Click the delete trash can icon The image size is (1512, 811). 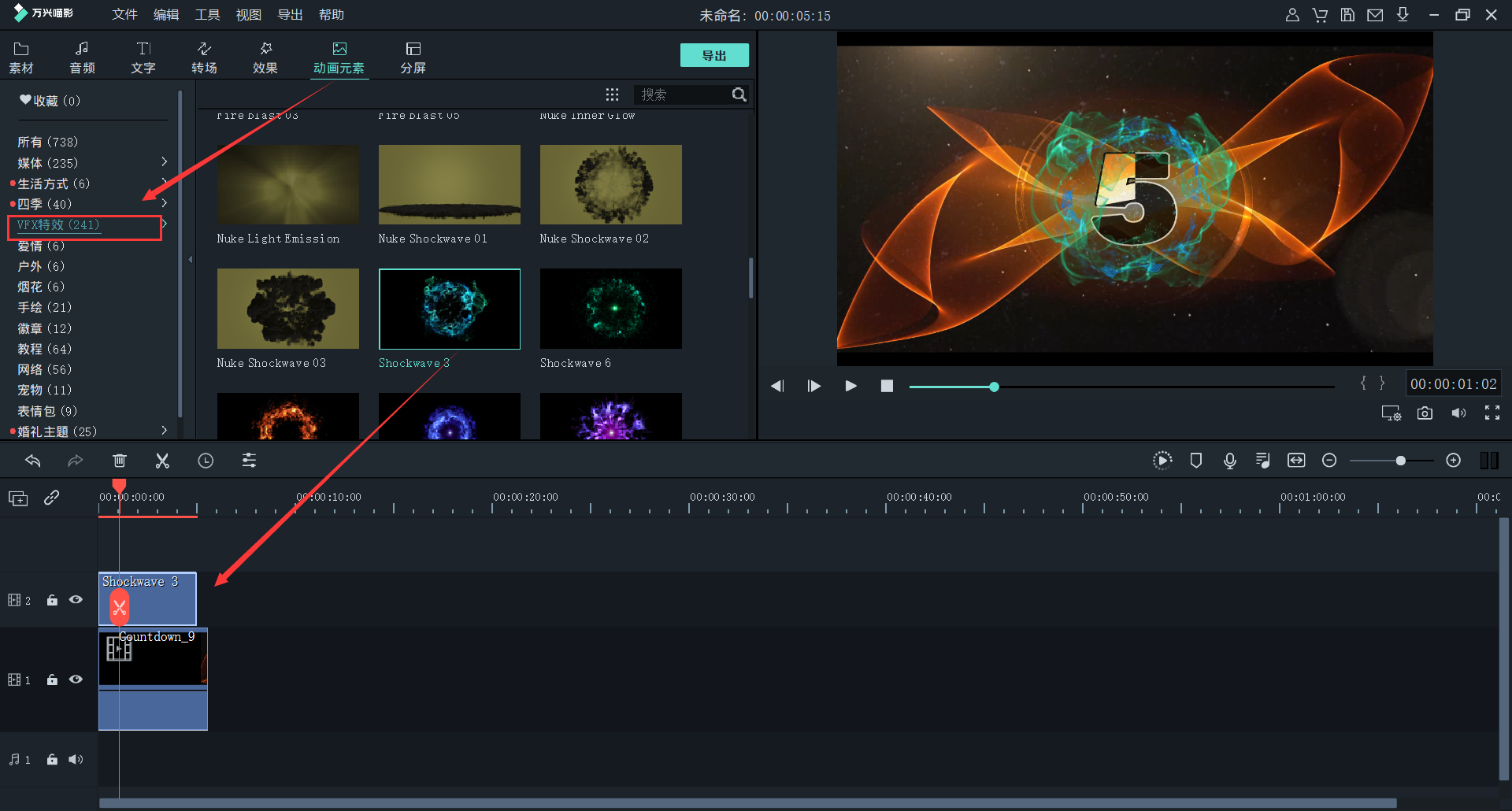tap(120, 461)
